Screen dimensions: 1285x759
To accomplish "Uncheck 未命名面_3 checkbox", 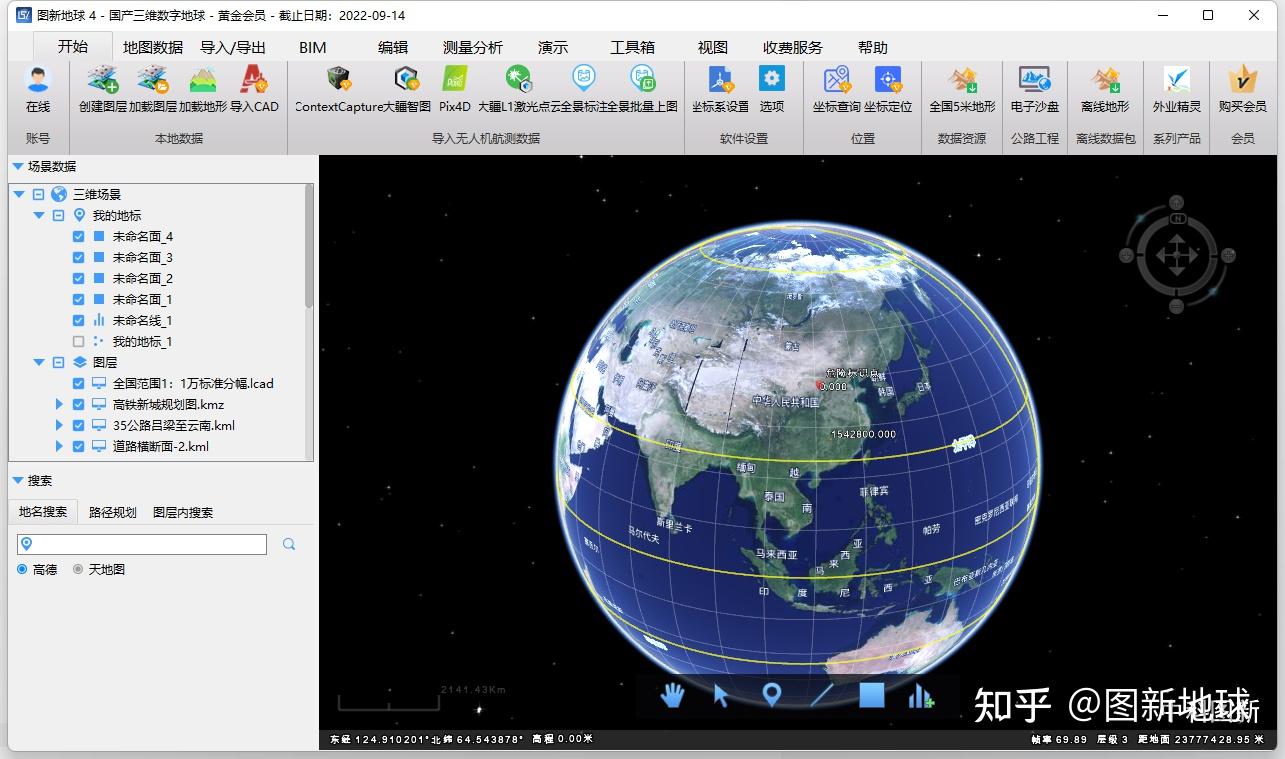I will coord(79,258).
